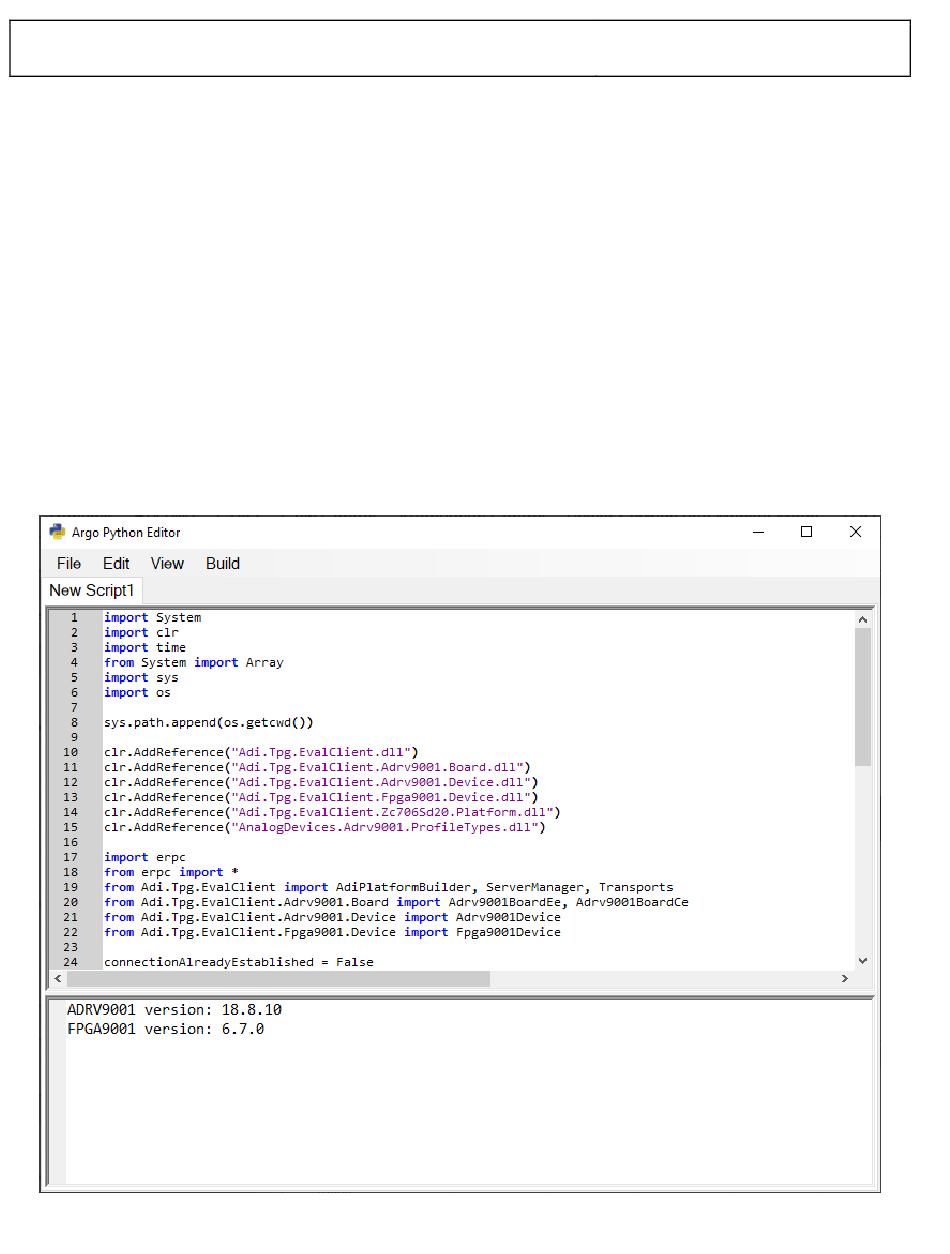Click line number 24 in the gutter

click(71, 962)
